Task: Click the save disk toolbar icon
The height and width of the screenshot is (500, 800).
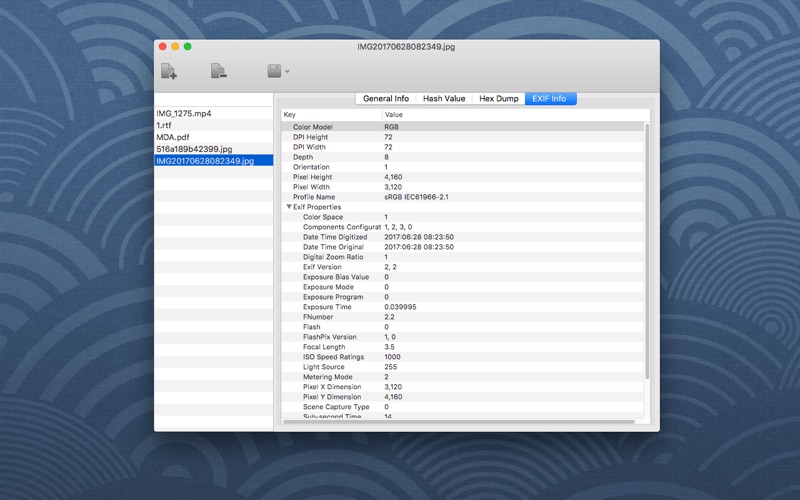Action: [x=274, y=71]
